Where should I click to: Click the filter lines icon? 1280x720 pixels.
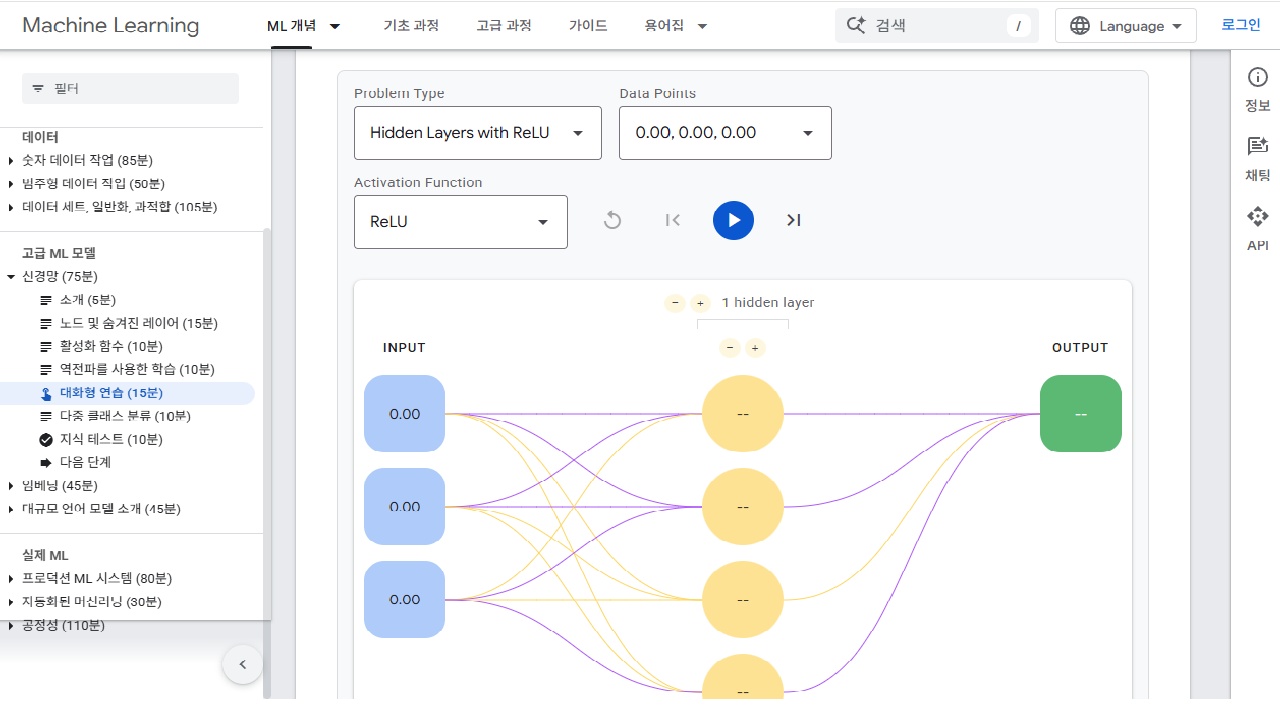[x=38, y=89]
